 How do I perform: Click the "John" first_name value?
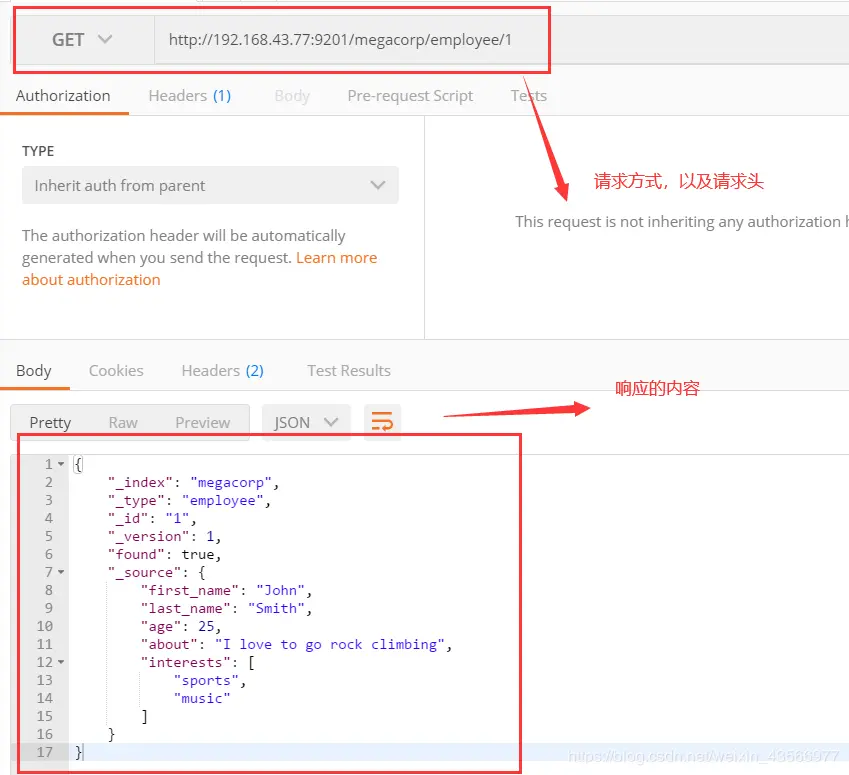click(x=280, y=590)
